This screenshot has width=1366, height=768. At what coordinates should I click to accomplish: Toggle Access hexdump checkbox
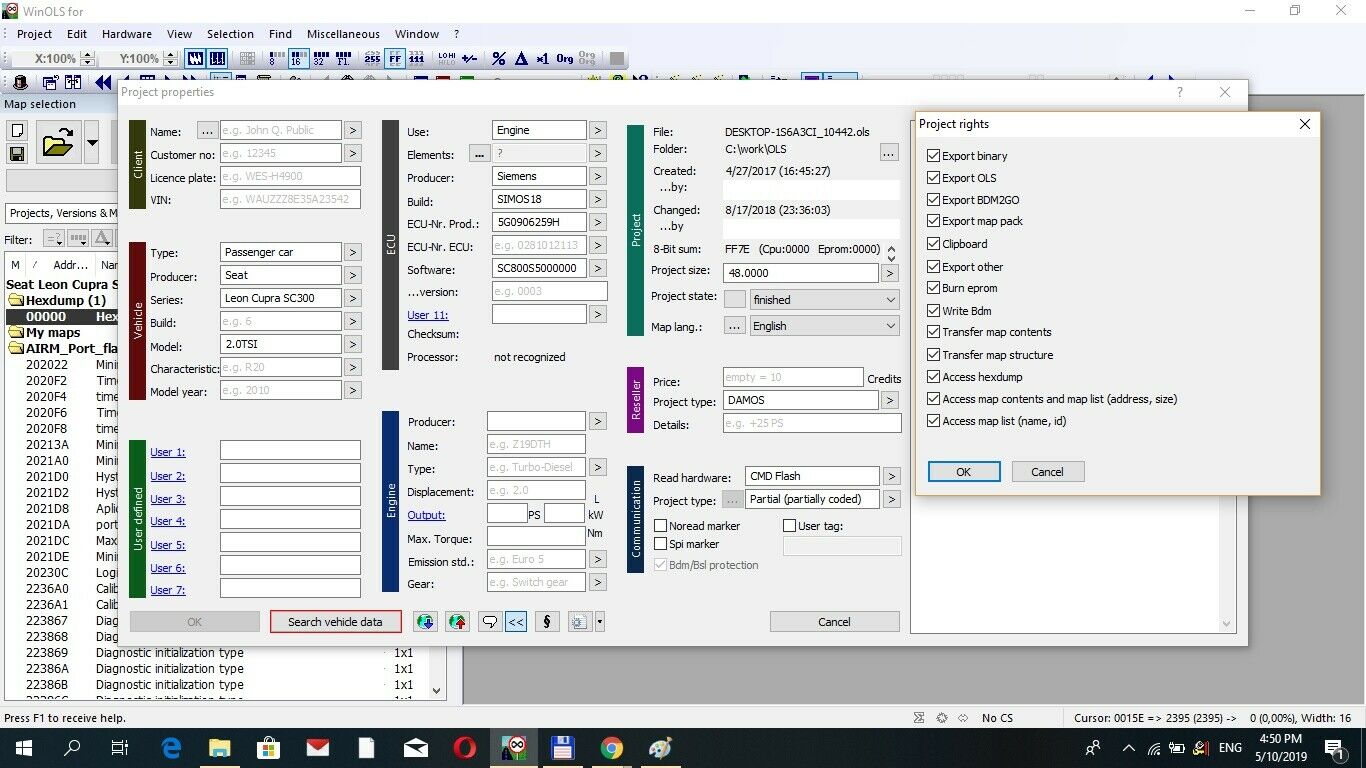pyautogui.click(x=933, y=377)
